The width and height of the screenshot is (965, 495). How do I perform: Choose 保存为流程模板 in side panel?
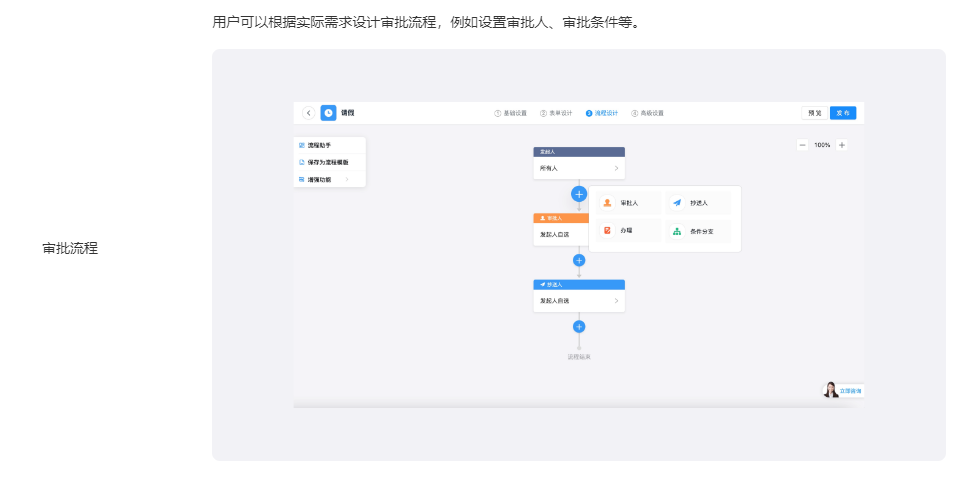coord(329,163)
